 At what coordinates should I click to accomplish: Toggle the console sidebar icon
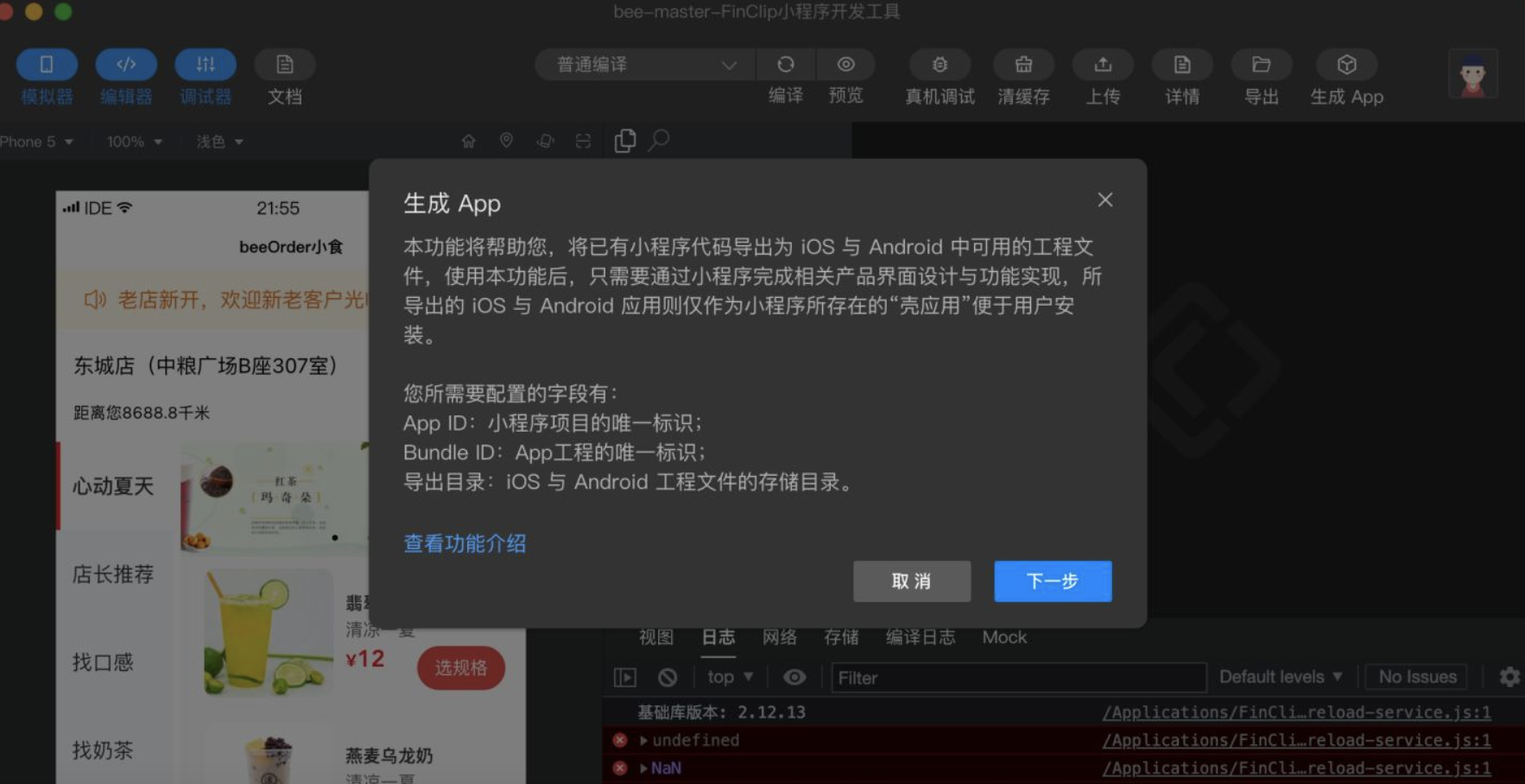[x=624, y=678]
